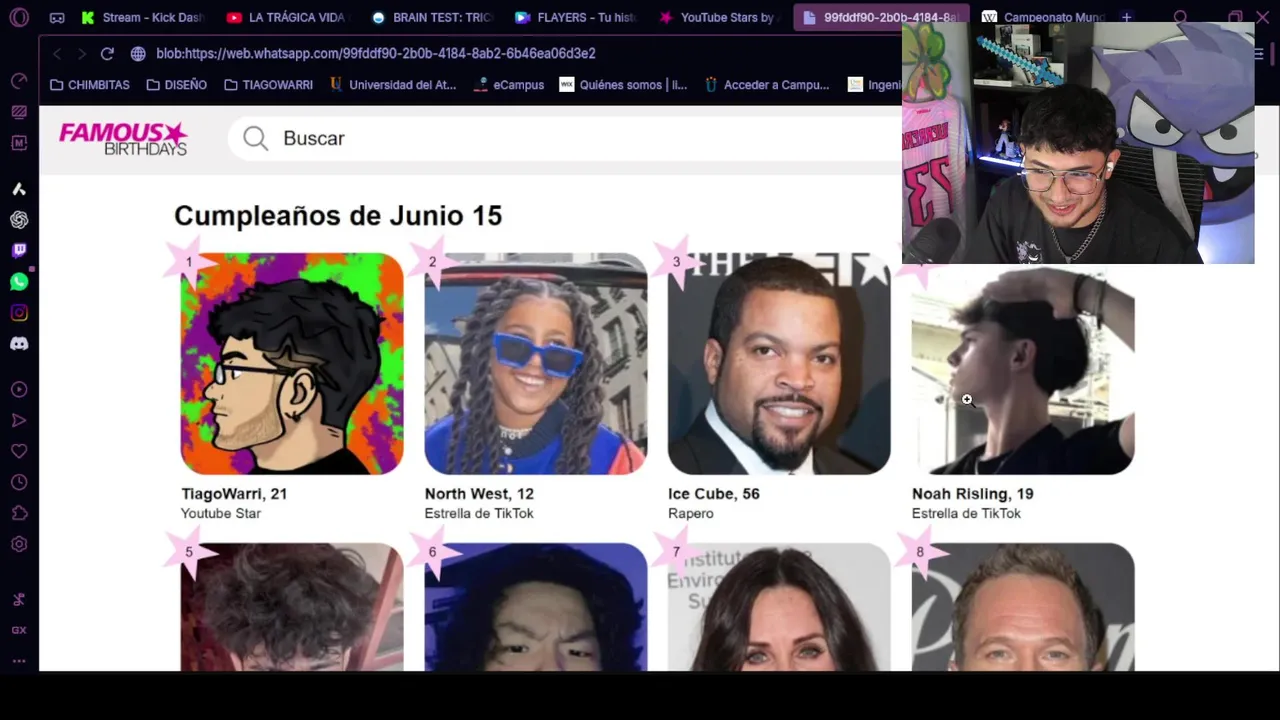Screen dimensions: 1280x720
Task: Click the Aria icon in sidebar
Action: (x=19, y=189)
